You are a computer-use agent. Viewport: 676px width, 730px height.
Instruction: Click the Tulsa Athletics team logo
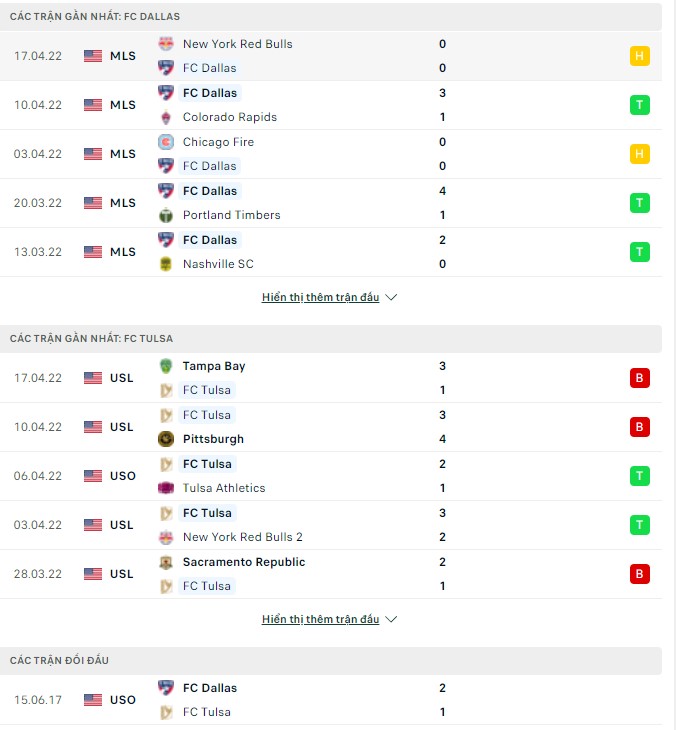tap(166, 488)
